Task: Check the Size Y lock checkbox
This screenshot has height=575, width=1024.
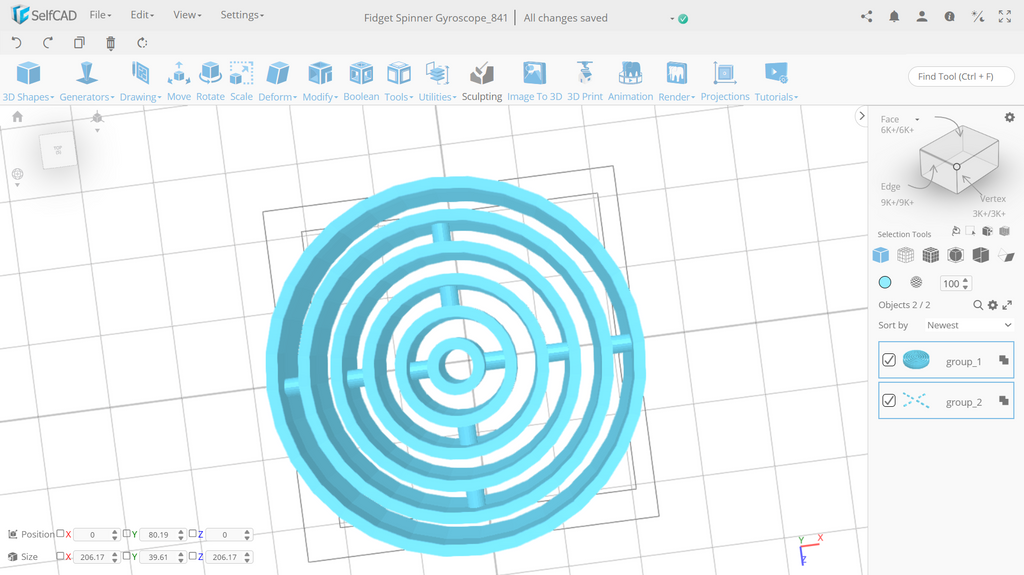Action: pos(127,556)
